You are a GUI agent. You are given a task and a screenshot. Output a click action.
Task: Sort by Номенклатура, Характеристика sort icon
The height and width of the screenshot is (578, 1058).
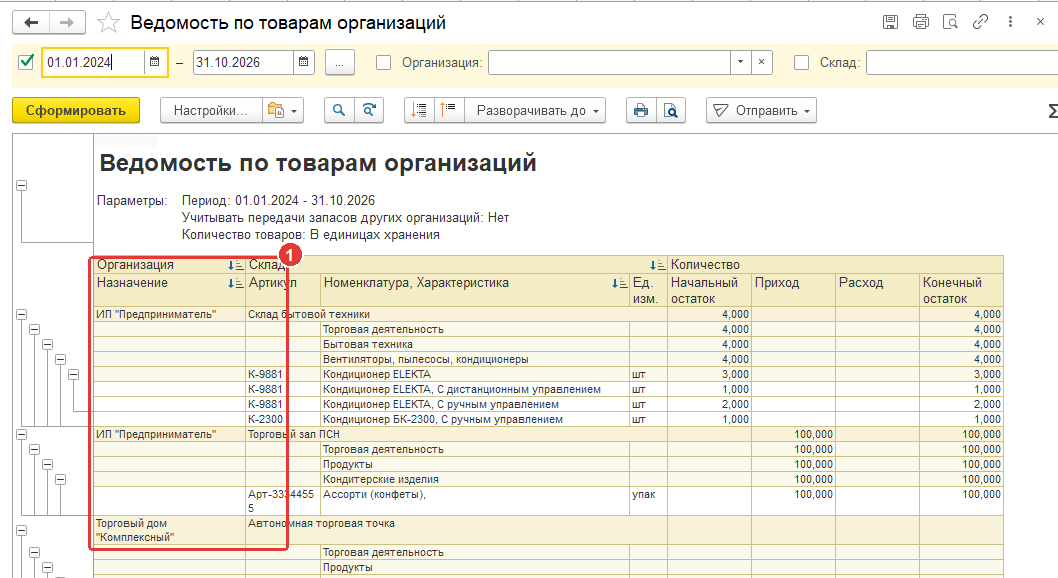click(x=619, y=283)
